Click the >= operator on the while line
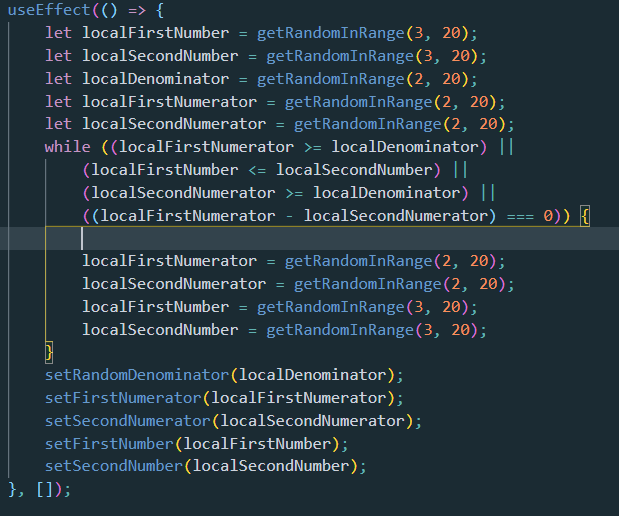This screenshot has height=516, width=619. pos(313,147)
